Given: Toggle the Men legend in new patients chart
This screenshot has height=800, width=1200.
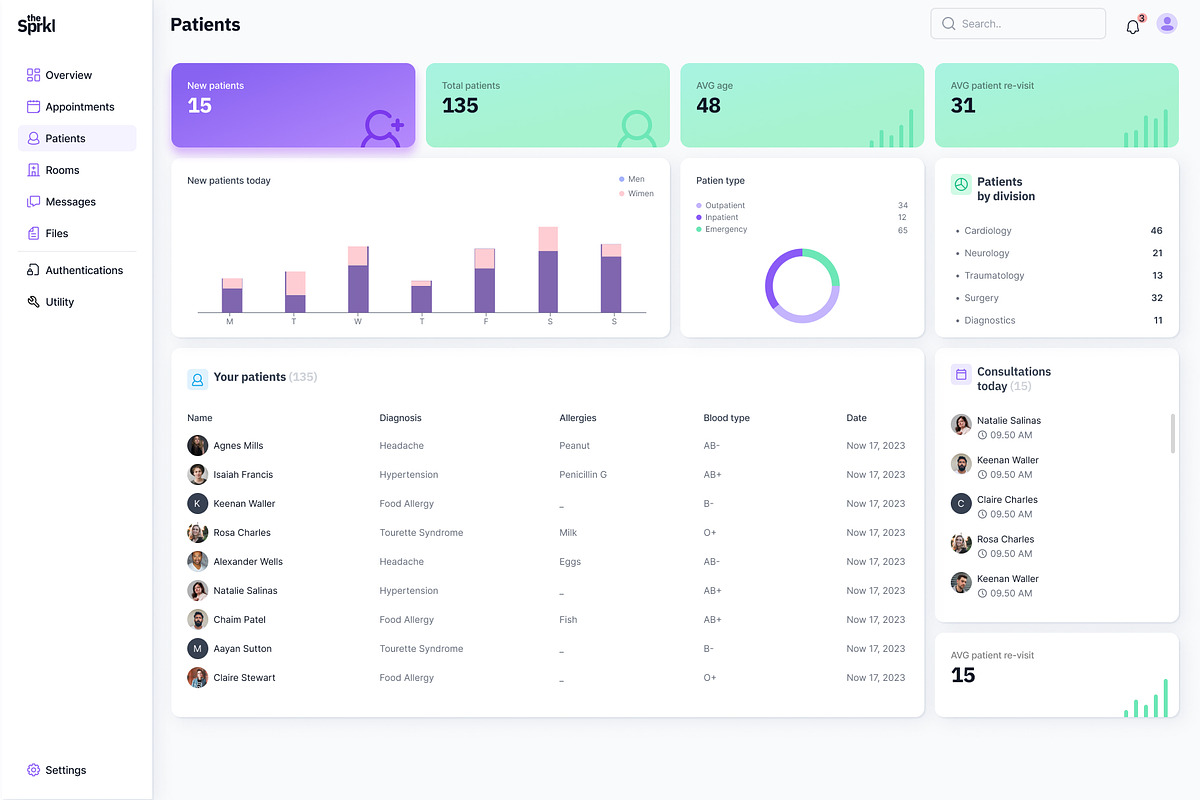Looking at the screenshot, I should [633, 178].
